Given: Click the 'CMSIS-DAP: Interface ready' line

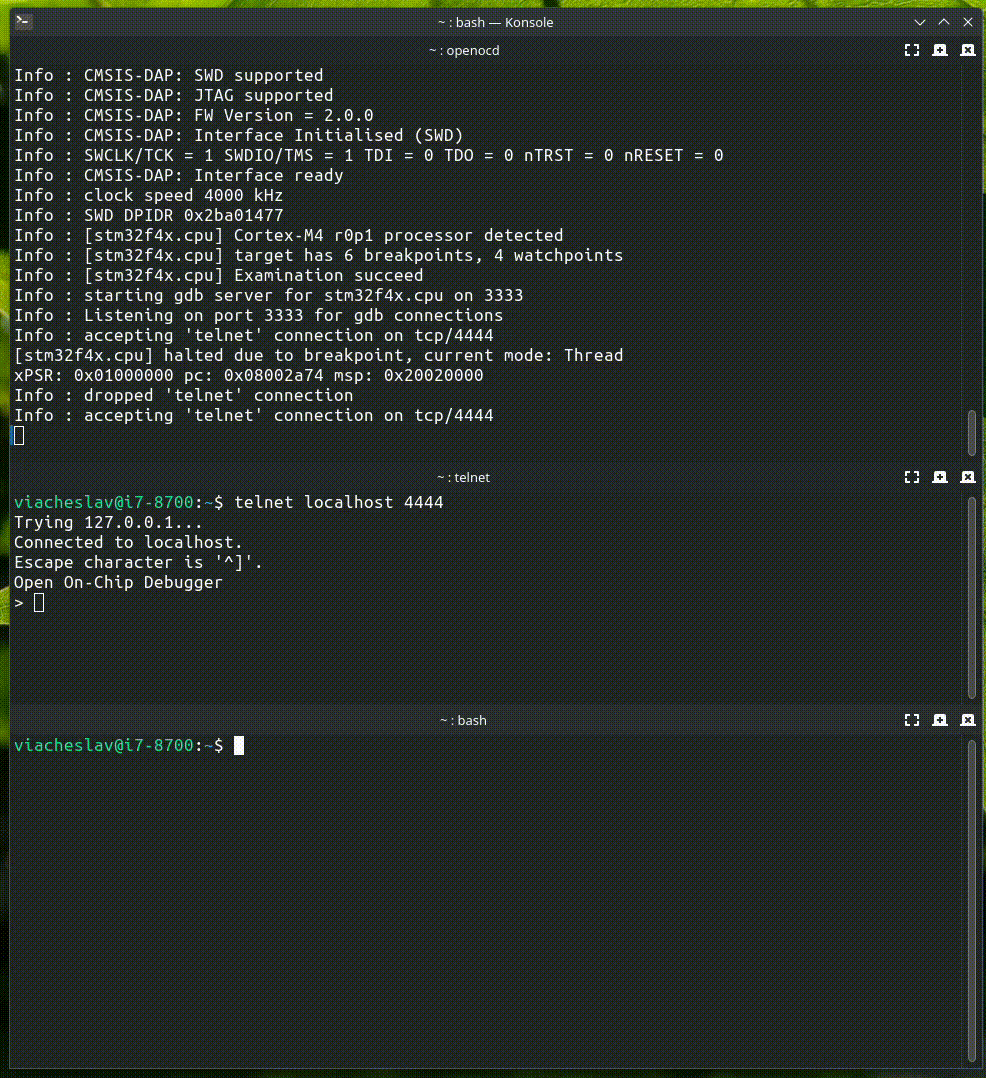Looking at the screenshot, I should point(179,175).
